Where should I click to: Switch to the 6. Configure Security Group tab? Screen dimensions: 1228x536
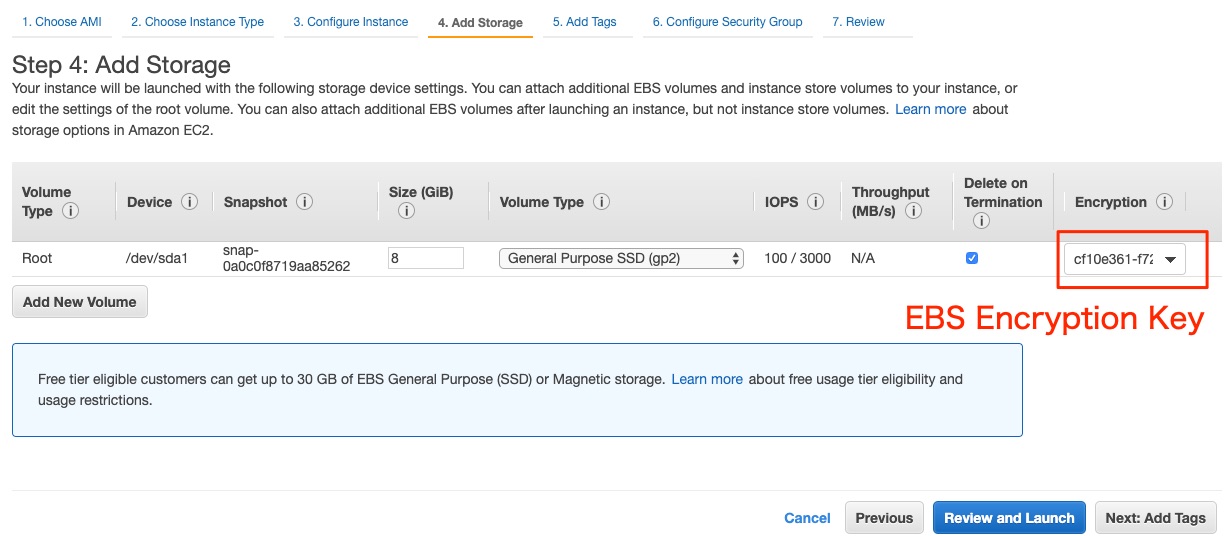(727, 22)
